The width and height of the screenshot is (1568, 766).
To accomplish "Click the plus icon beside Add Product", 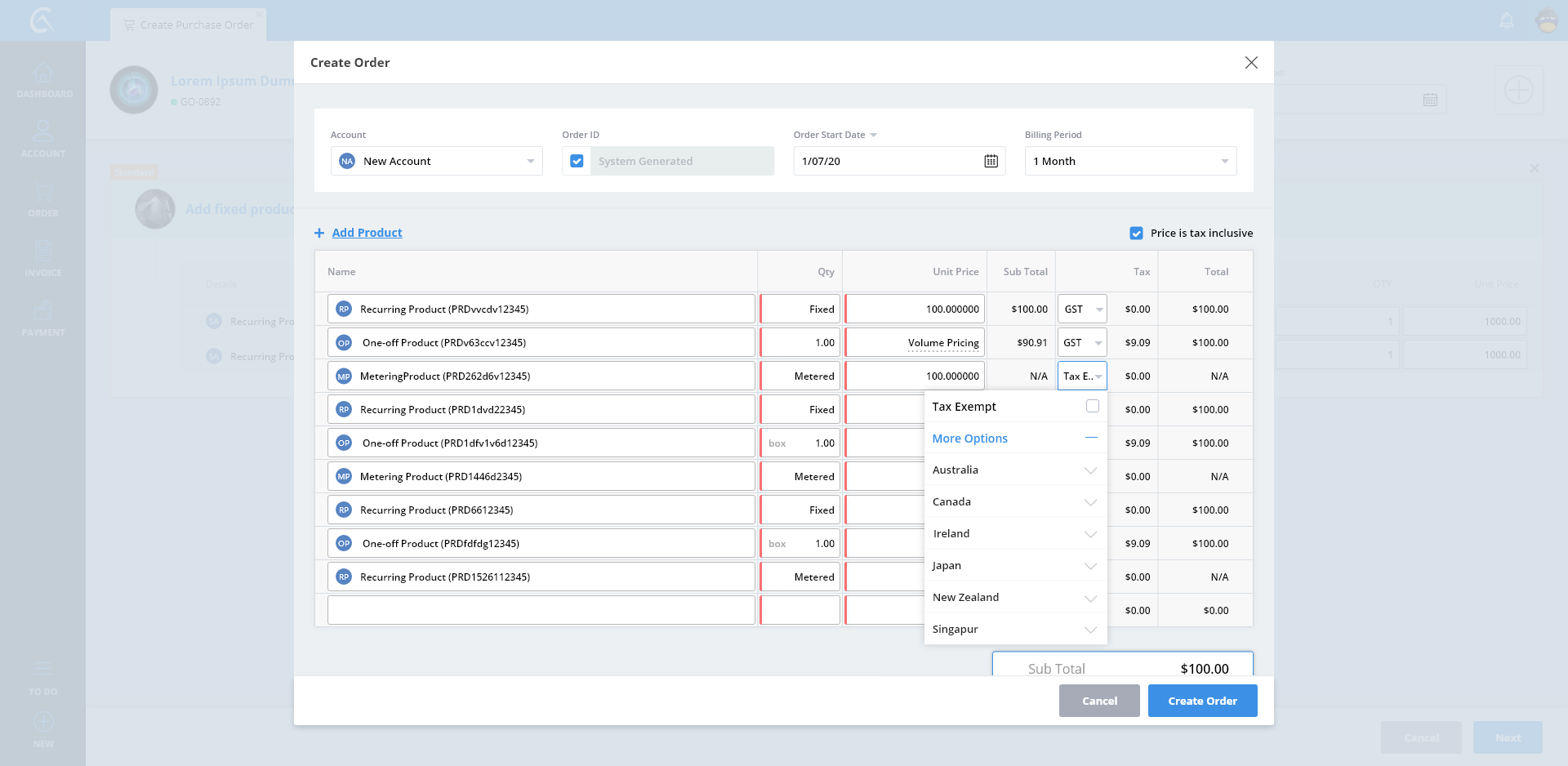I will point(319,233).
